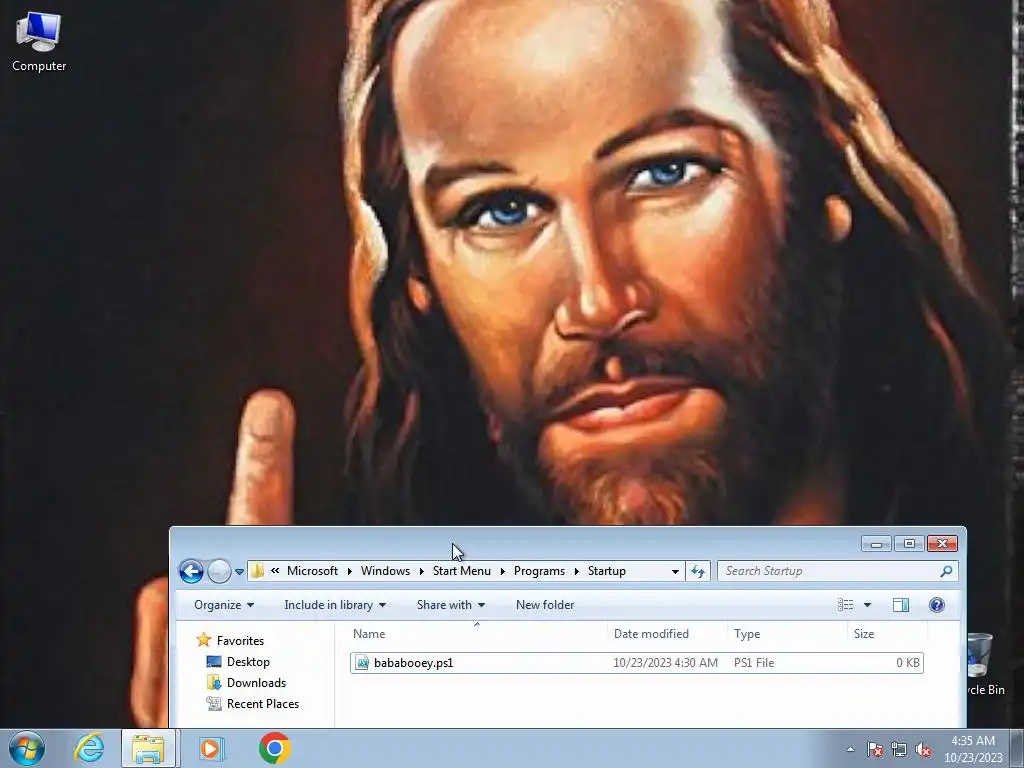Viewport: 1024px width, 768px height.
Task: Click the bababooey.ps1 file icon
Action: 362,663
